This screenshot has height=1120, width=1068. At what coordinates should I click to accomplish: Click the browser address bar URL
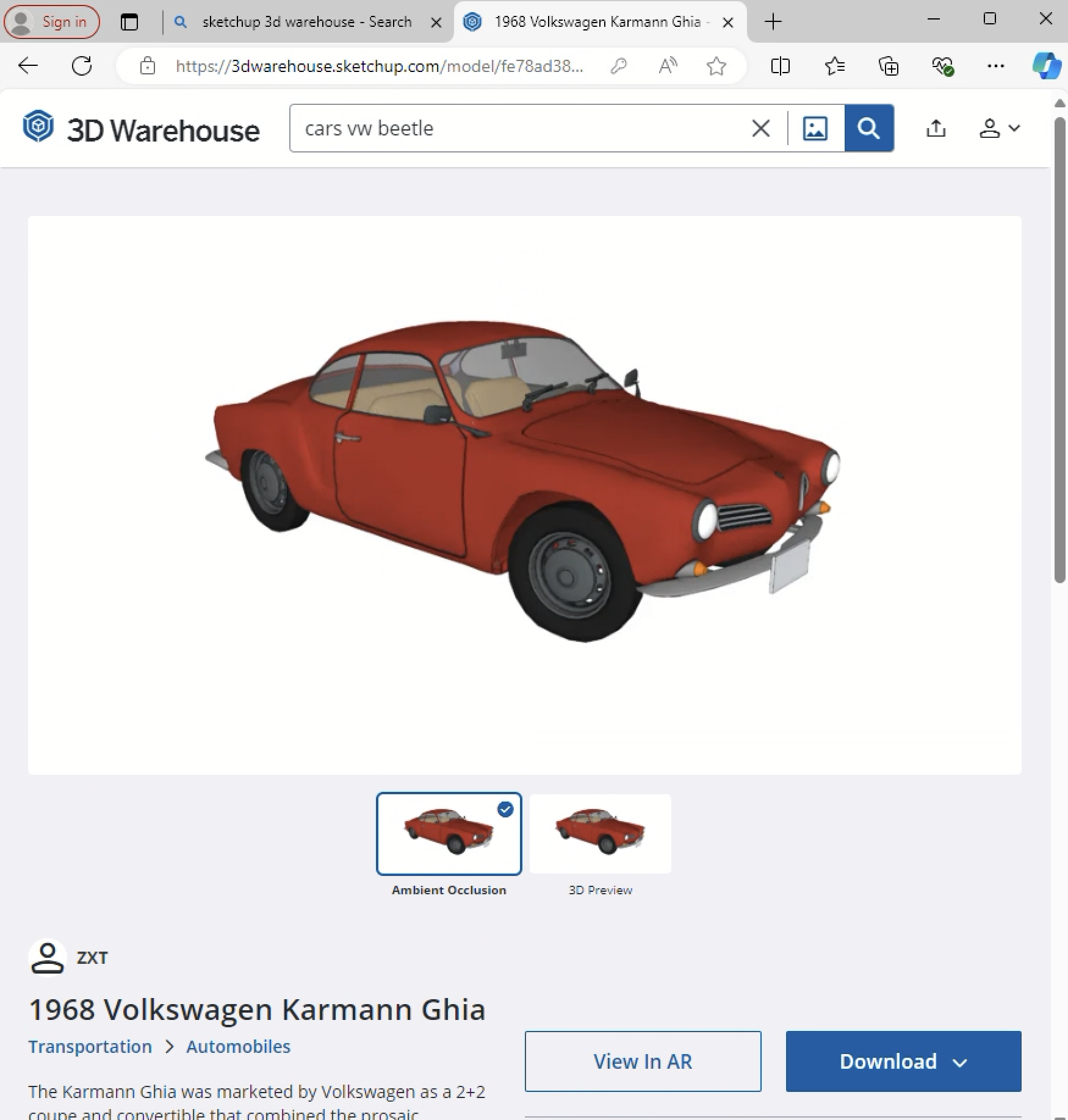click(379, 65)
